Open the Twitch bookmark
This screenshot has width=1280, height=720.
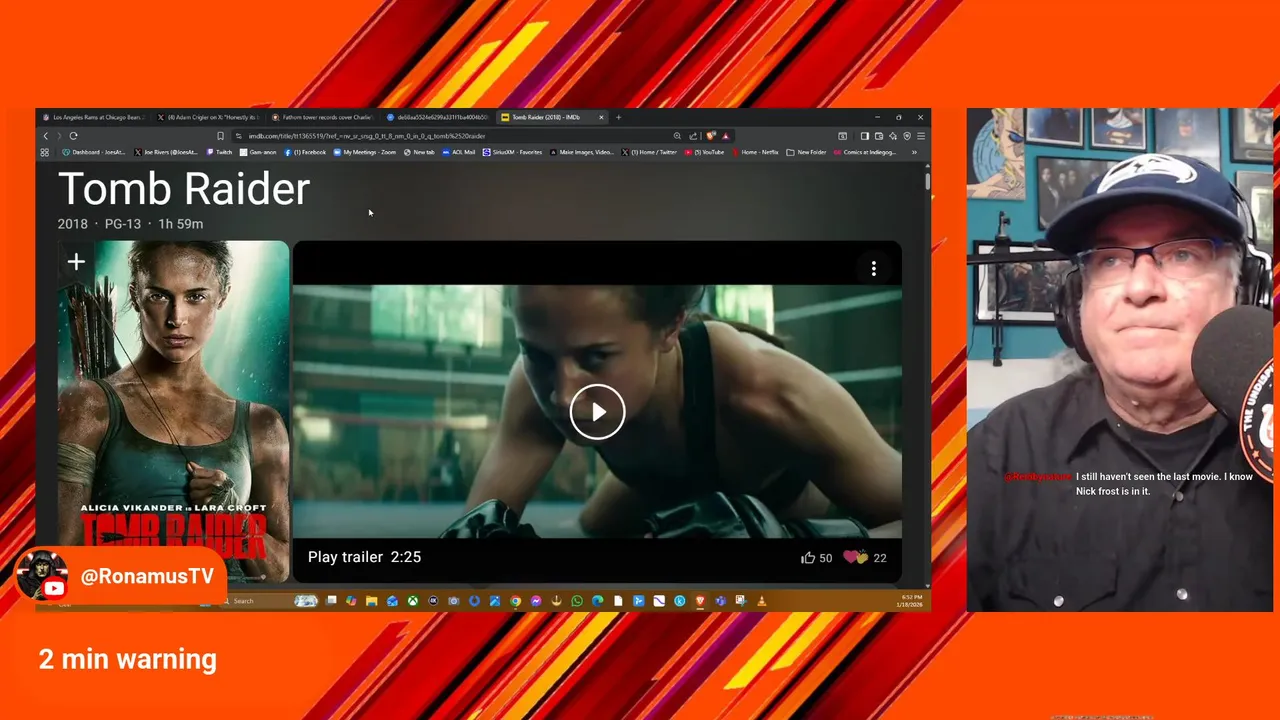point(218,152)
